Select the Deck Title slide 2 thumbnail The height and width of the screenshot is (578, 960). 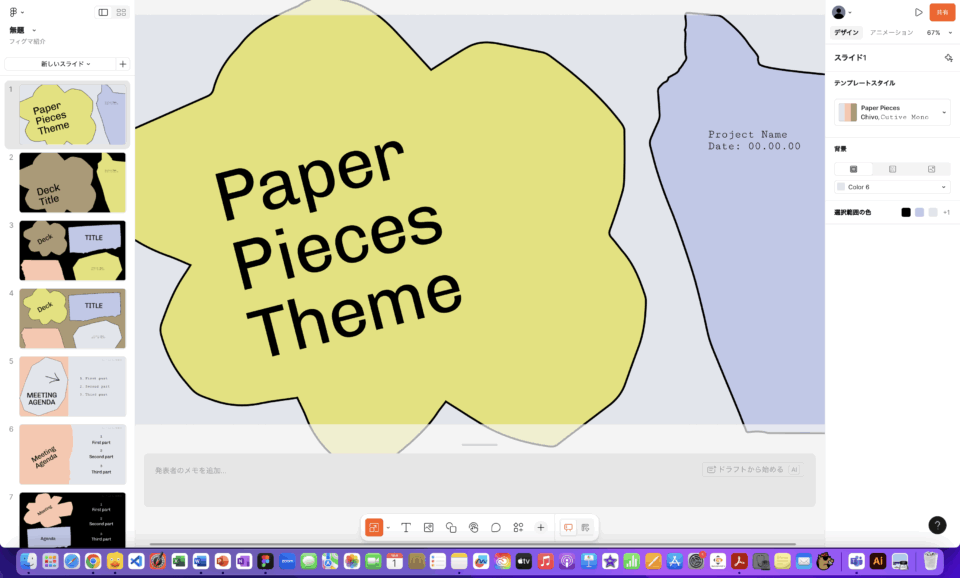click(72, 181)
